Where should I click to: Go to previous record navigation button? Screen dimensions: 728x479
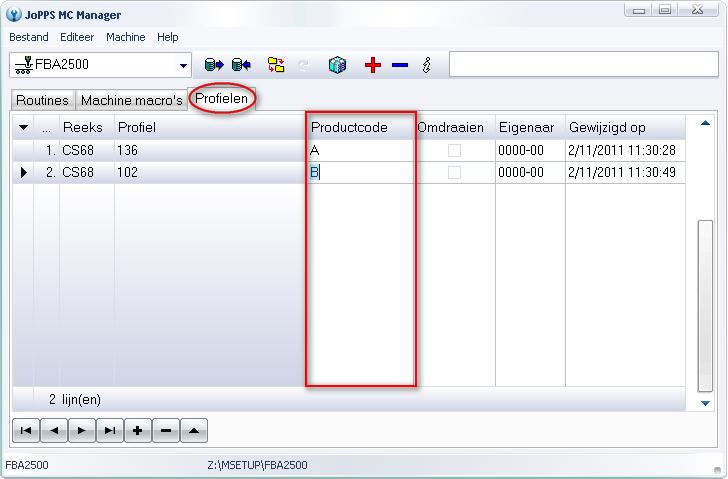tap(54, 431)
